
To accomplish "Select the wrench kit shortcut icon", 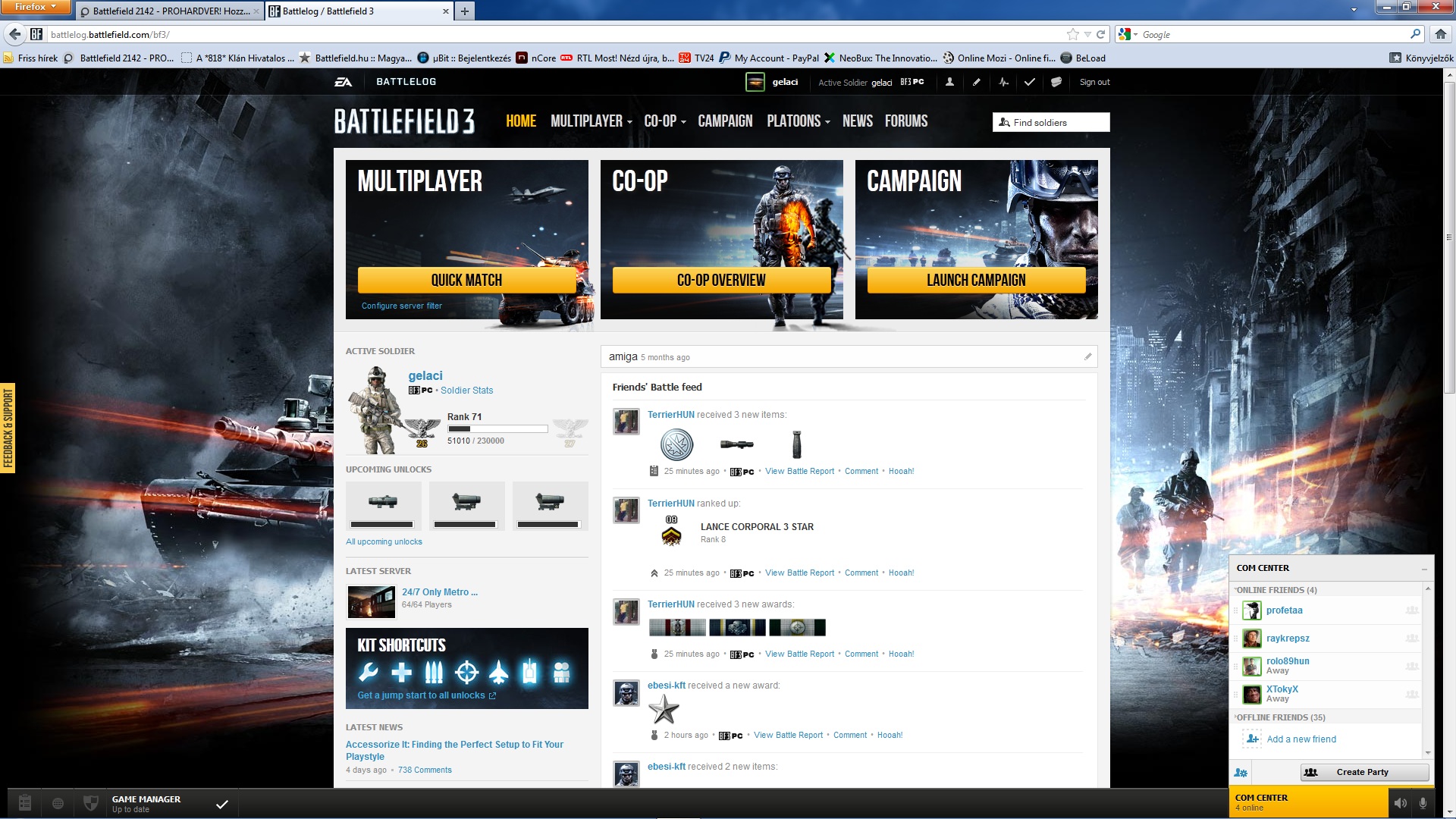I will click(369, 672).
